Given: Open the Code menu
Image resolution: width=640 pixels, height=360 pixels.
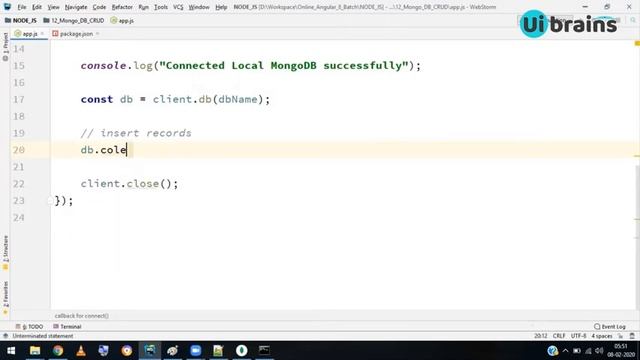Looking at the screenshot, I should coord(99,7).
